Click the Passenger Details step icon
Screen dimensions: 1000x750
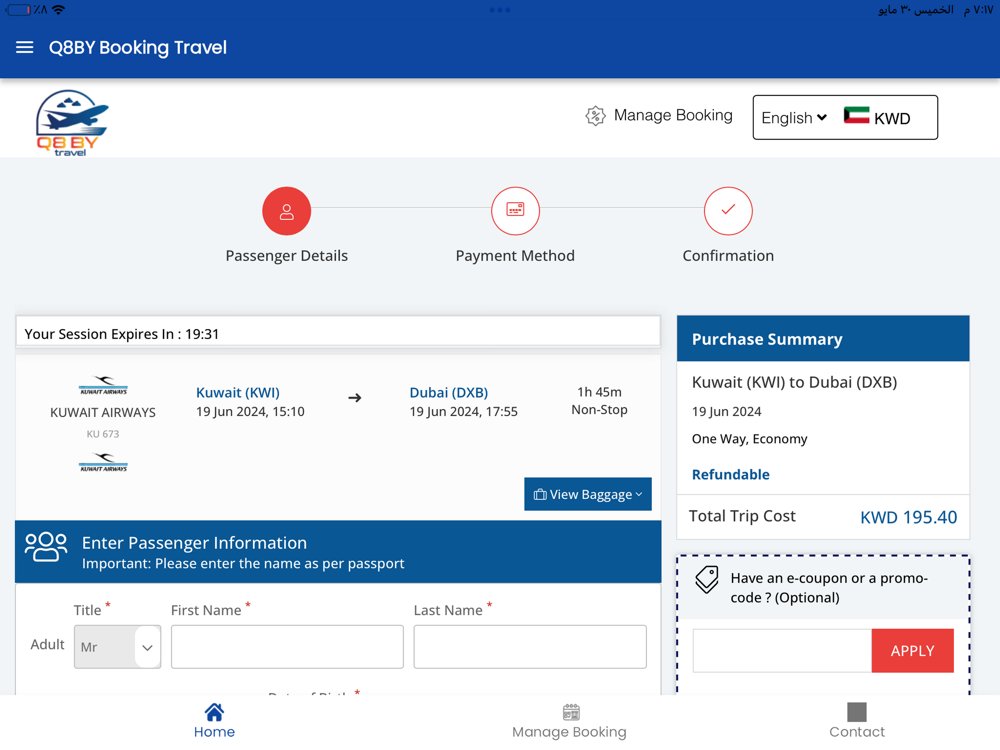click(286, 211)
